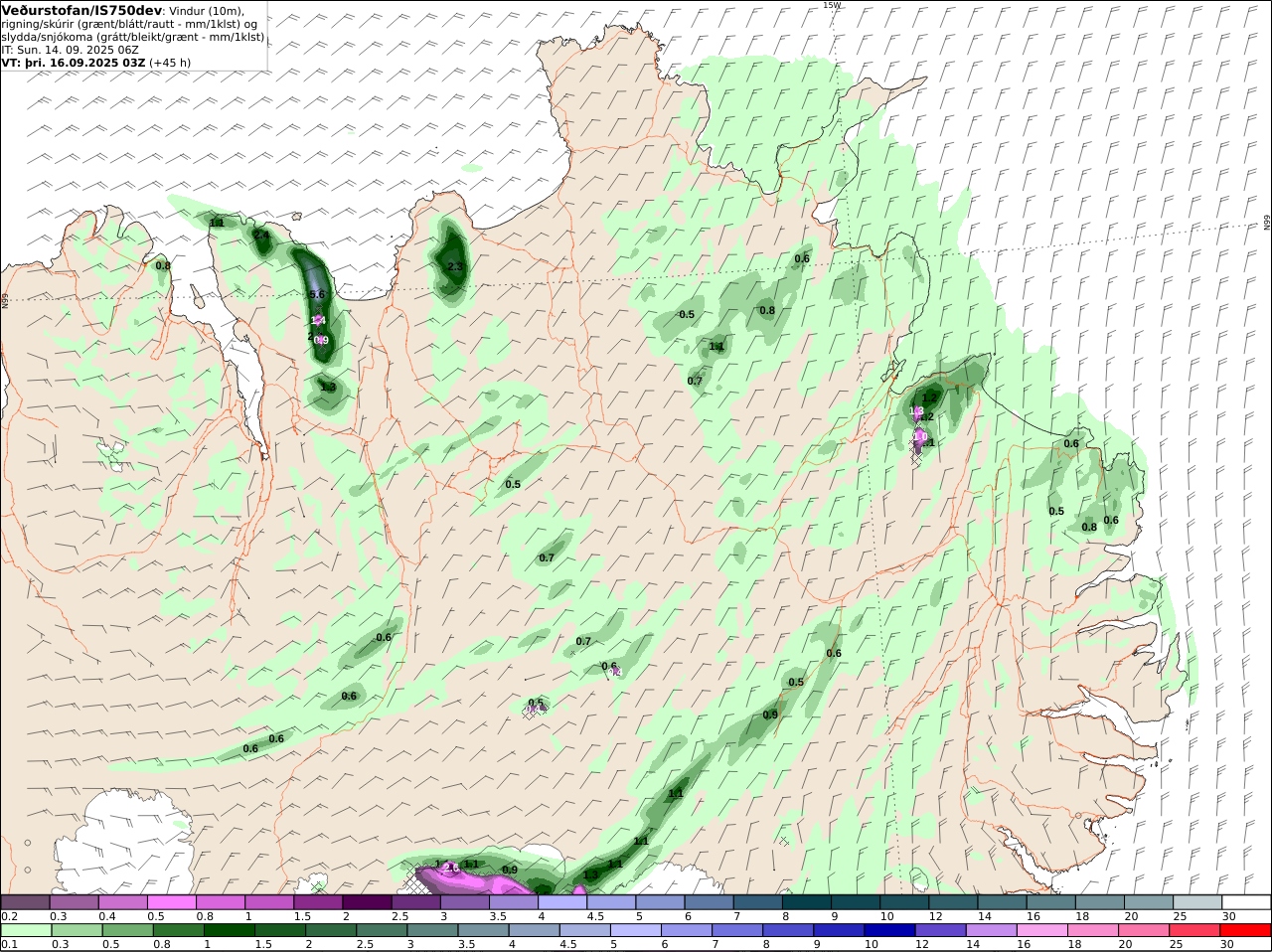Viewport: 1272px width, 952px height.
Task: Click the 0.2 label in the top legend
Action: tap(9, 916)
